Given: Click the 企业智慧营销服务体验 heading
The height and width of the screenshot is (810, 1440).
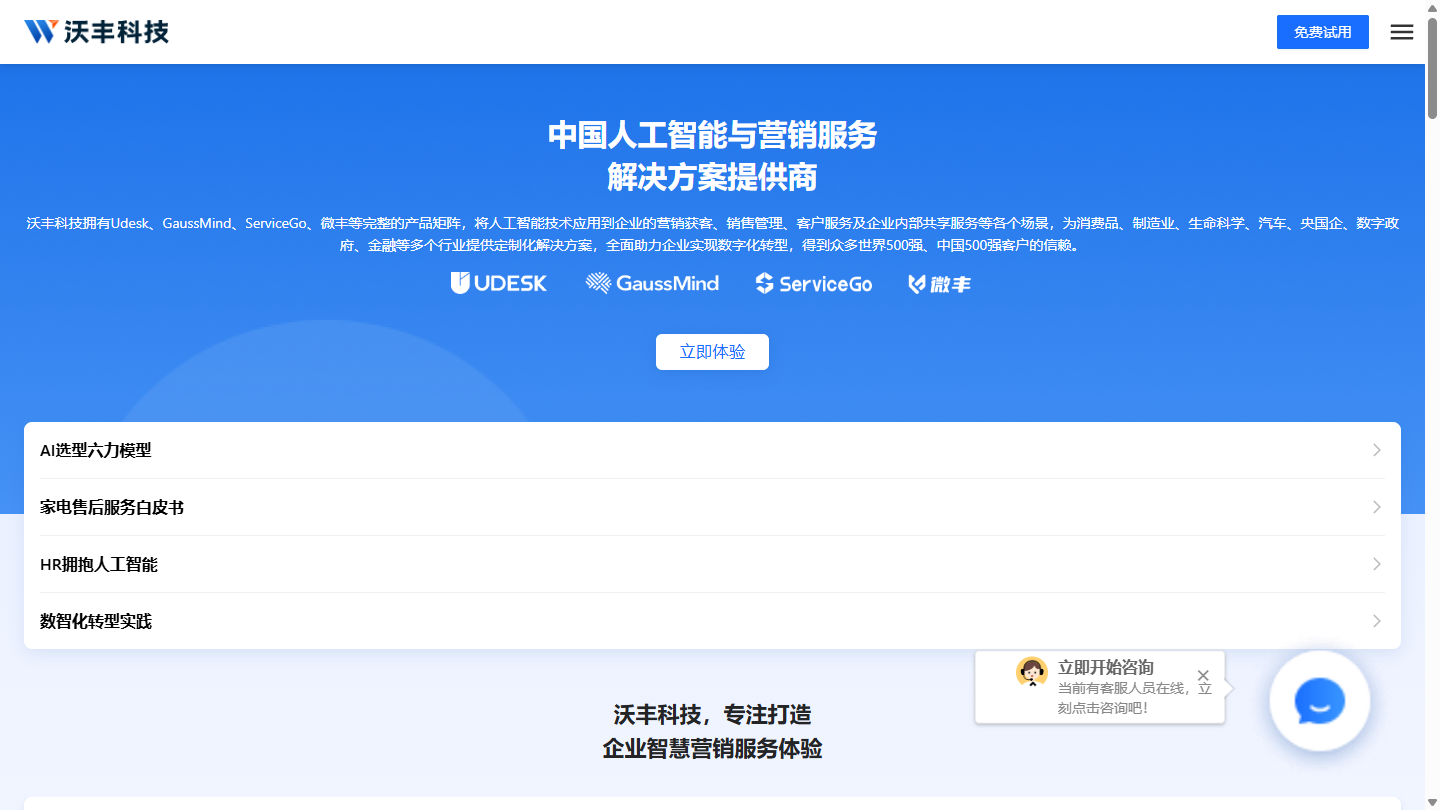Looking at the screenshot, I should pyautogui.click(x=712, y=748).
